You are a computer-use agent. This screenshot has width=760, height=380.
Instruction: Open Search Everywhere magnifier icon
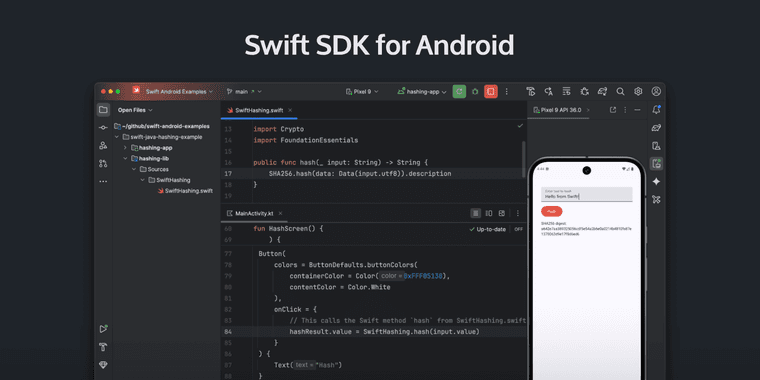[x=620, y=91]
